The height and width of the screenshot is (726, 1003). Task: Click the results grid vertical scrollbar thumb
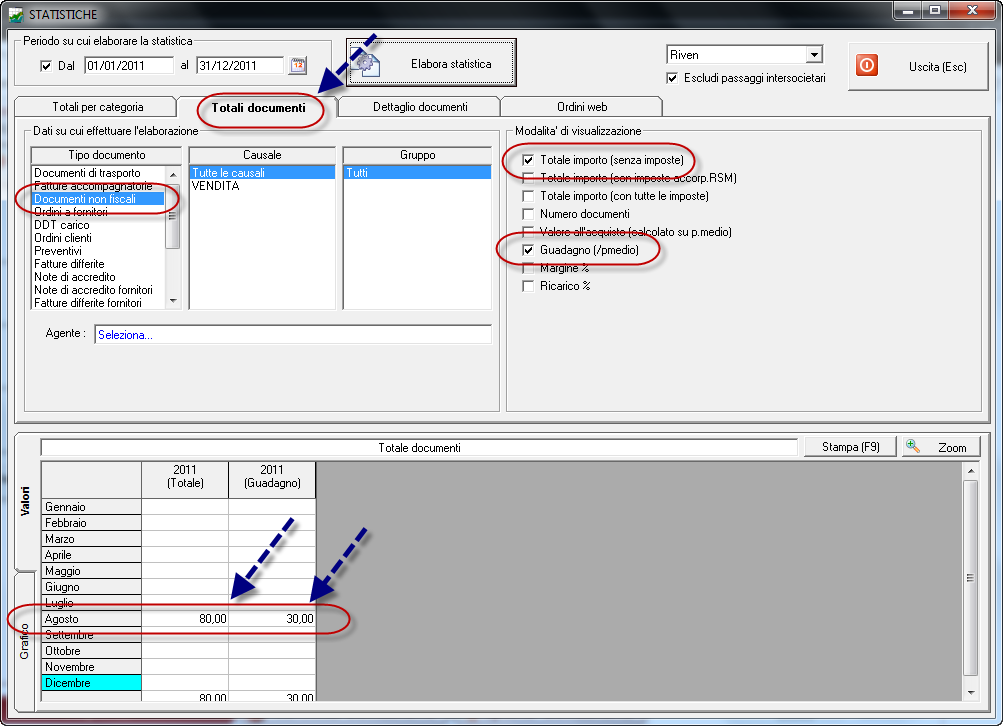click(x=971, y=578)
